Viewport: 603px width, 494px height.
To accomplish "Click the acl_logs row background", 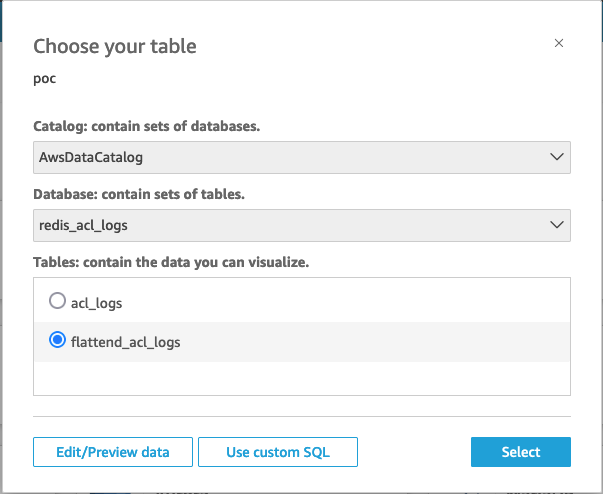I will (400, 301).
